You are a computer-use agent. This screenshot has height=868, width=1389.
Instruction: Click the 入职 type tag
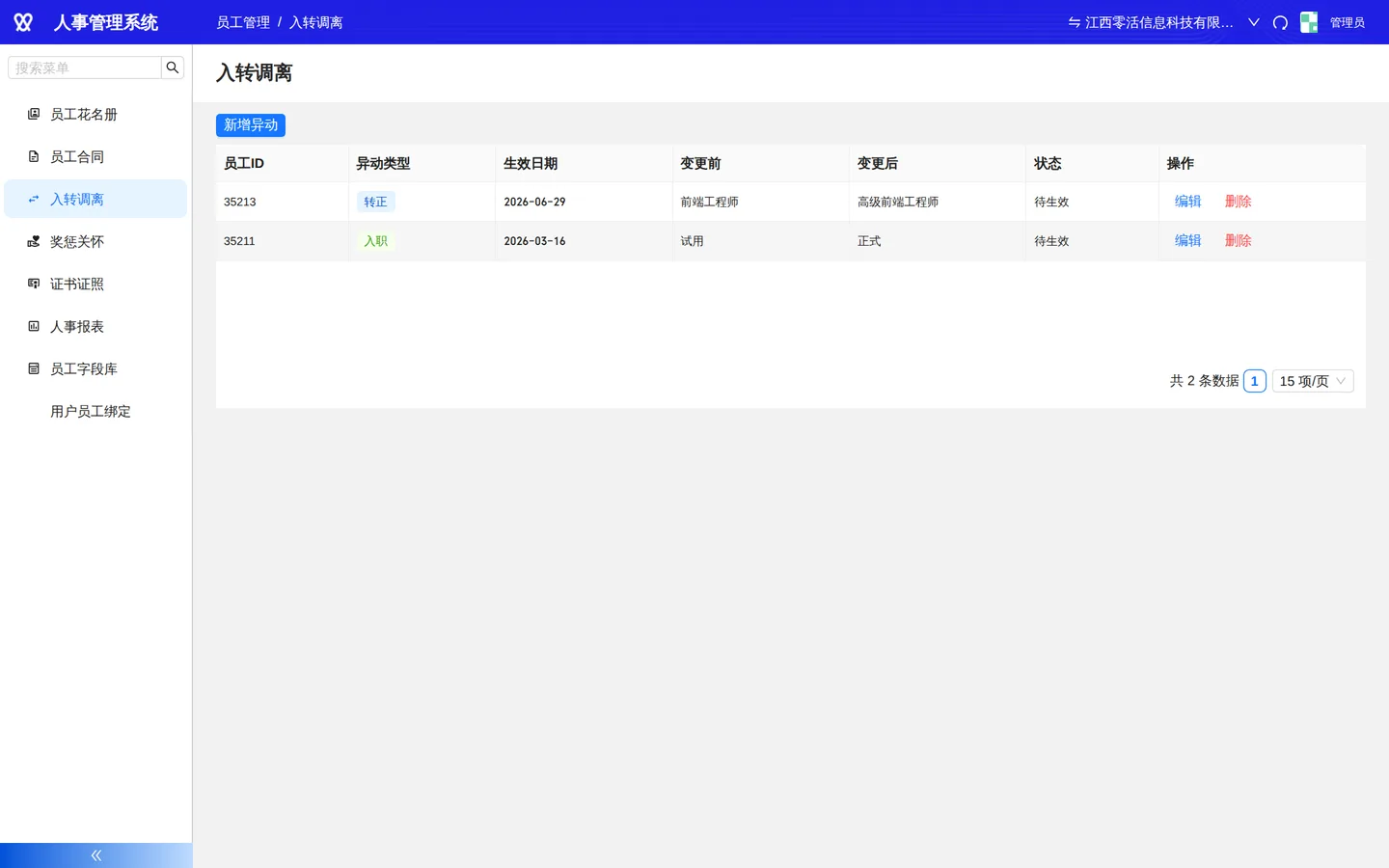tap(375, 241)
